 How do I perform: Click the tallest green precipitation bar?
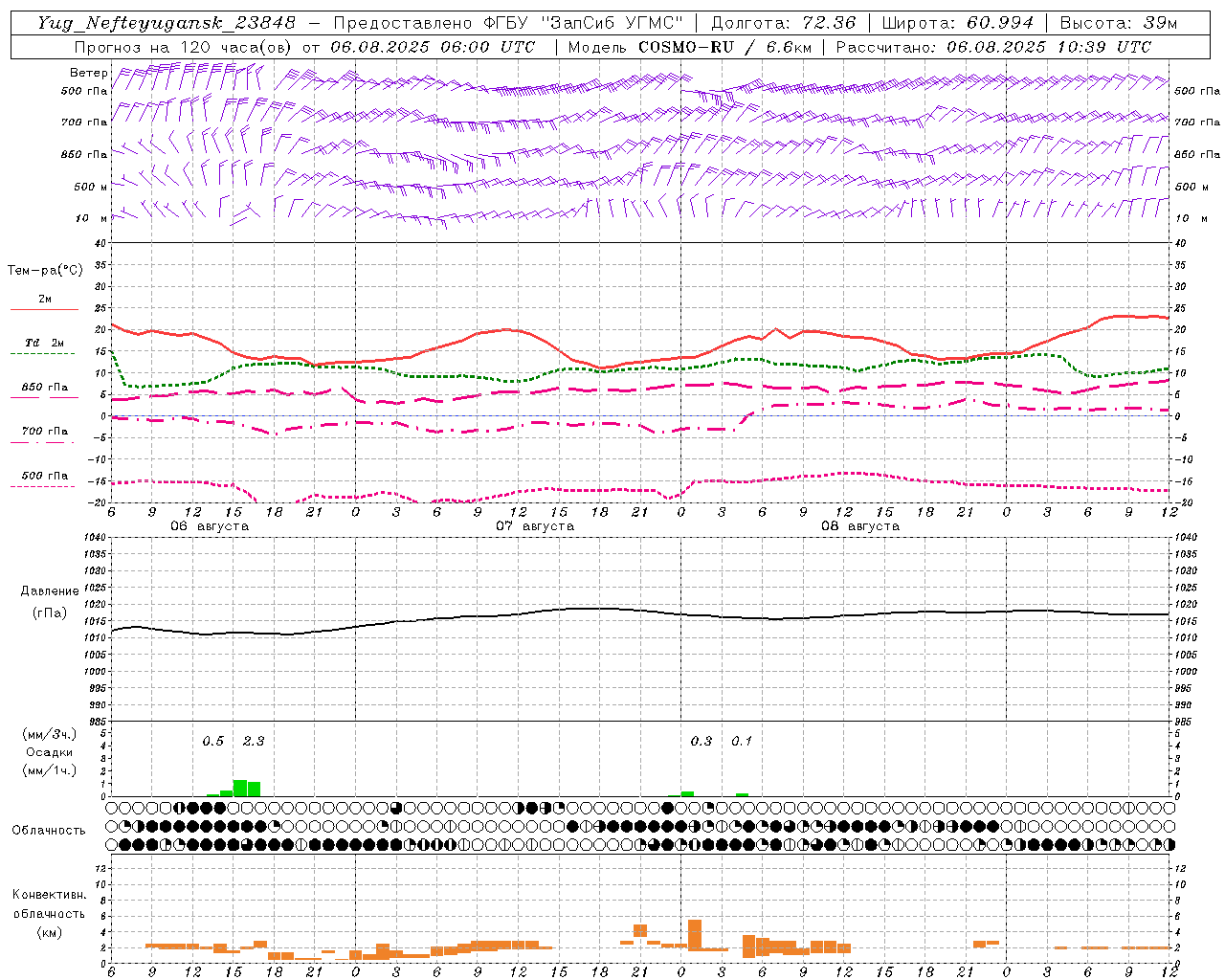pos(240,788)
